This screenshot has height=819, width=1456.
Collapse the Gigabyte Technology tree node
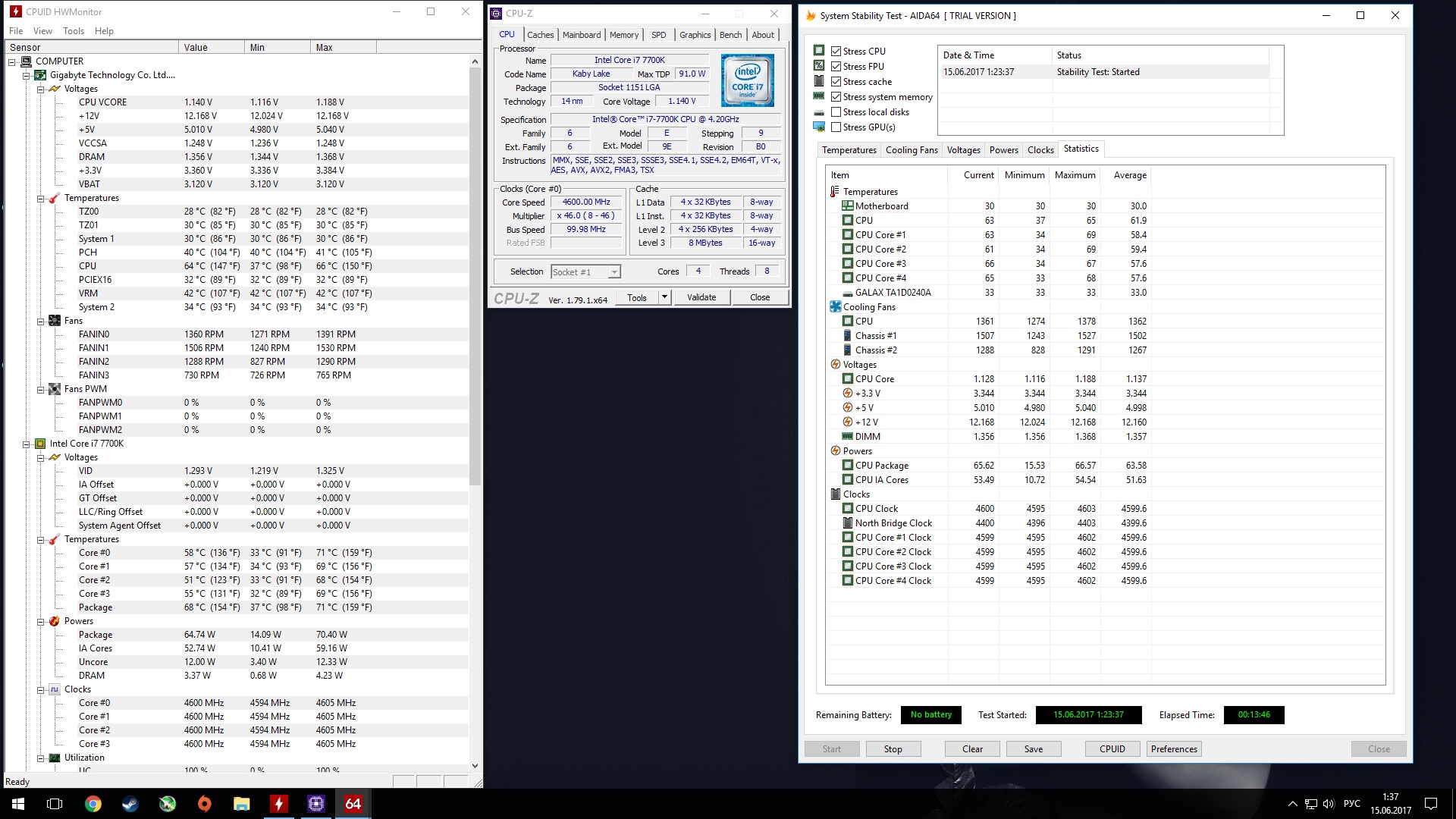point(27,75)
